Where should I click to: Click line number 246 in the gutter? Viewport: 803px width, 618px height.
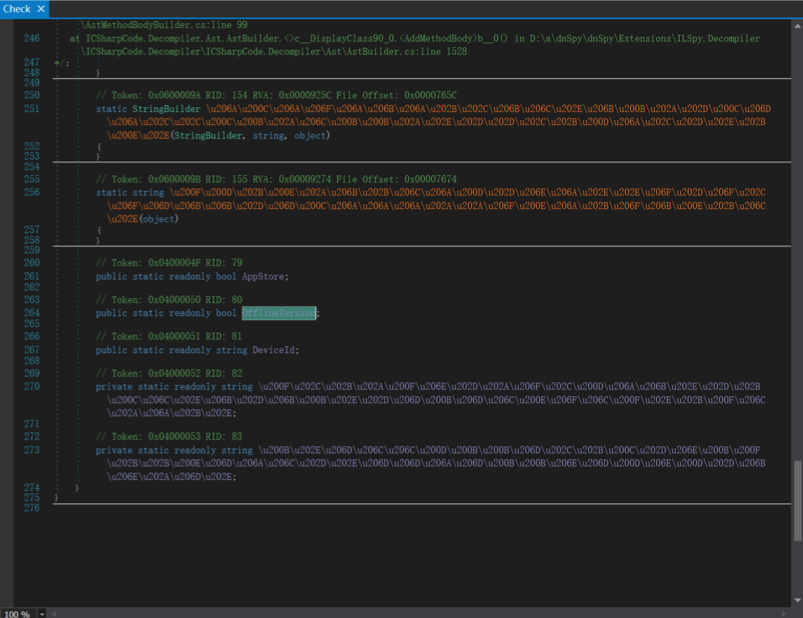coord(32,38)
